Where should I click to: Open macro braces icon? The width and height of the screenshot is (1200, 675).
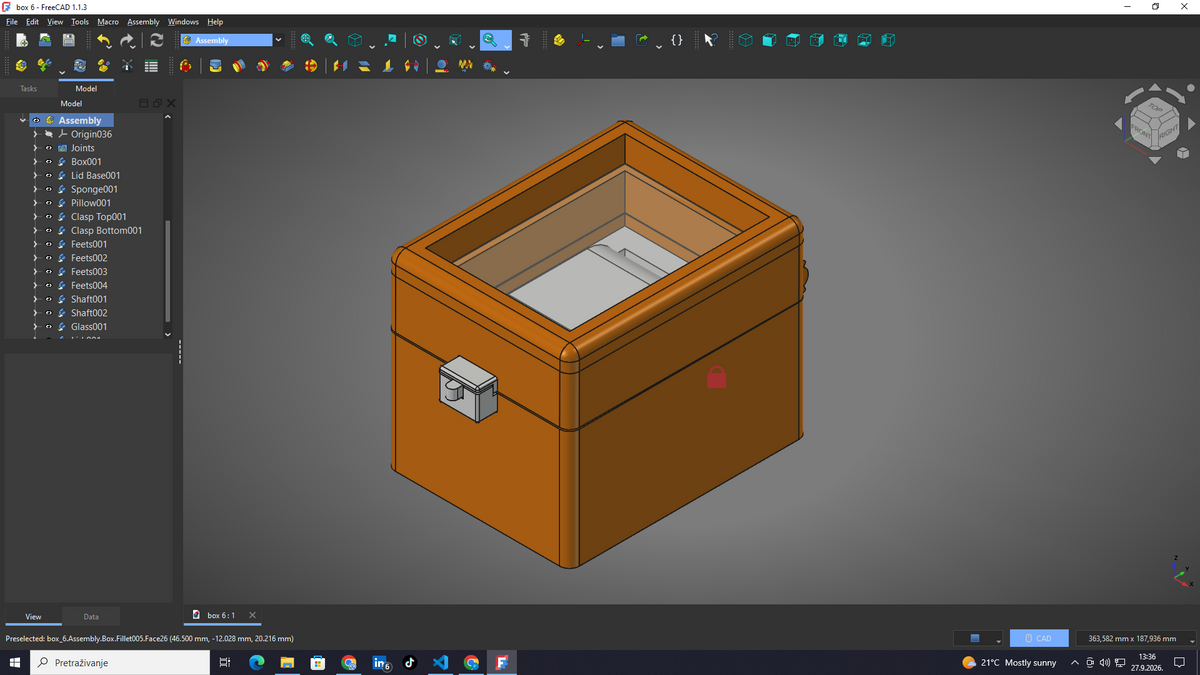point(677,40)
